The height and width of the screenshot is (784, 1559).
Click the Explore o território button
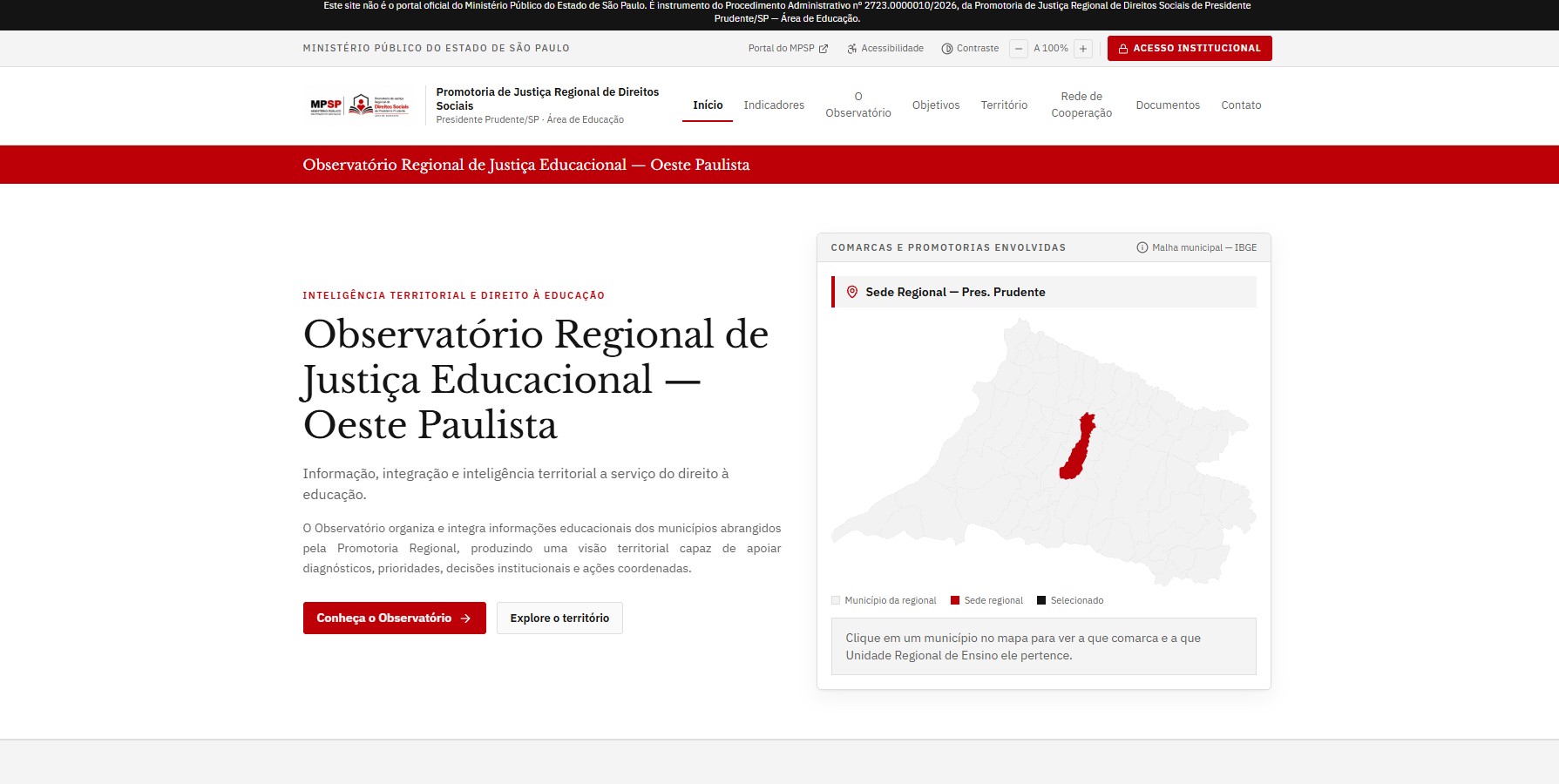pos(559,618)
